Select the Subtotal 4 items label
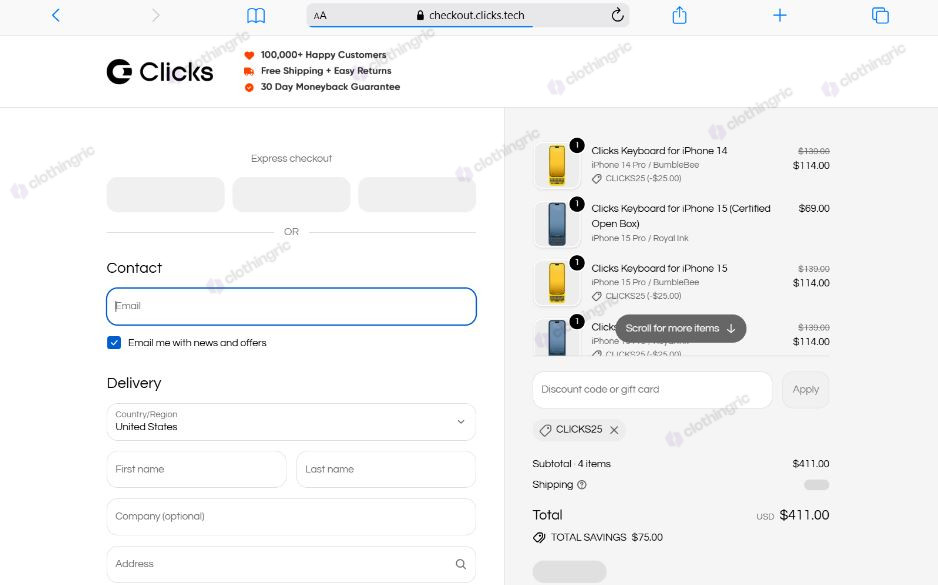The width and height of the screenshot is (938, 585). click(x=571, y=464)
